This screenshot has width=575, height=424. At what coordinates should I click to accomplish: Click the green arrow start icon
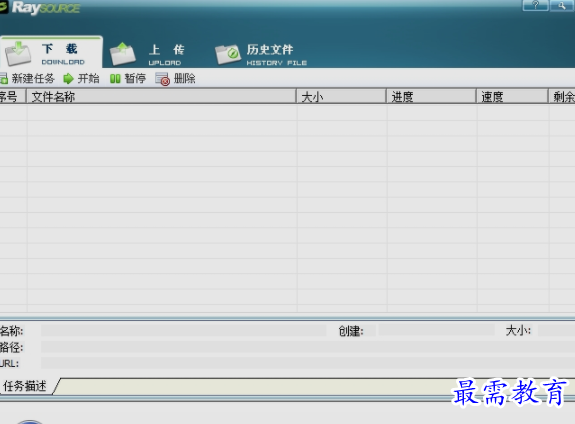(x=68, y=78)
